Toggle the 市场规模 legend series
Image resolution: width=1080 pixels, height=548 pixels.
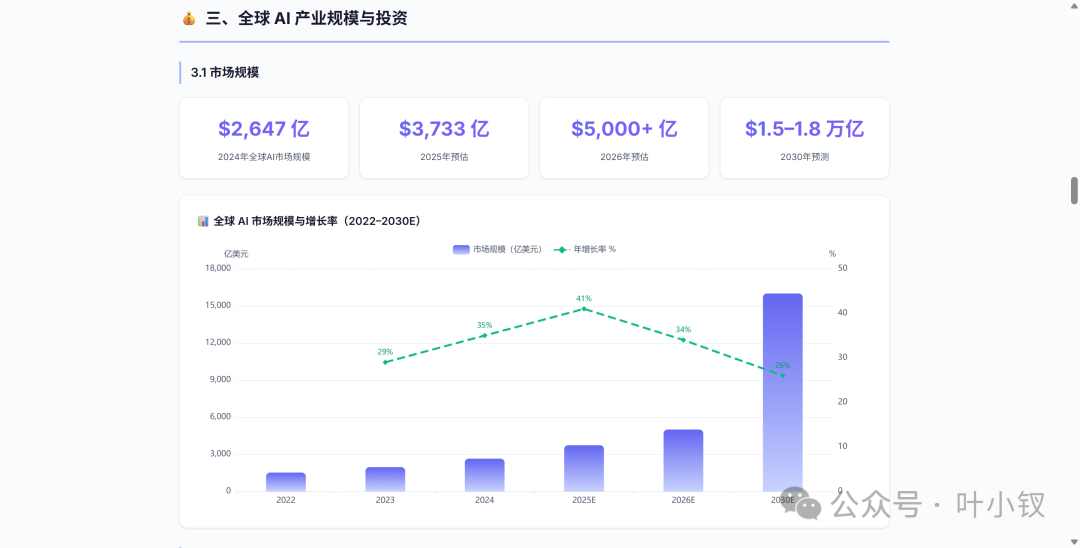coord(497,249)
